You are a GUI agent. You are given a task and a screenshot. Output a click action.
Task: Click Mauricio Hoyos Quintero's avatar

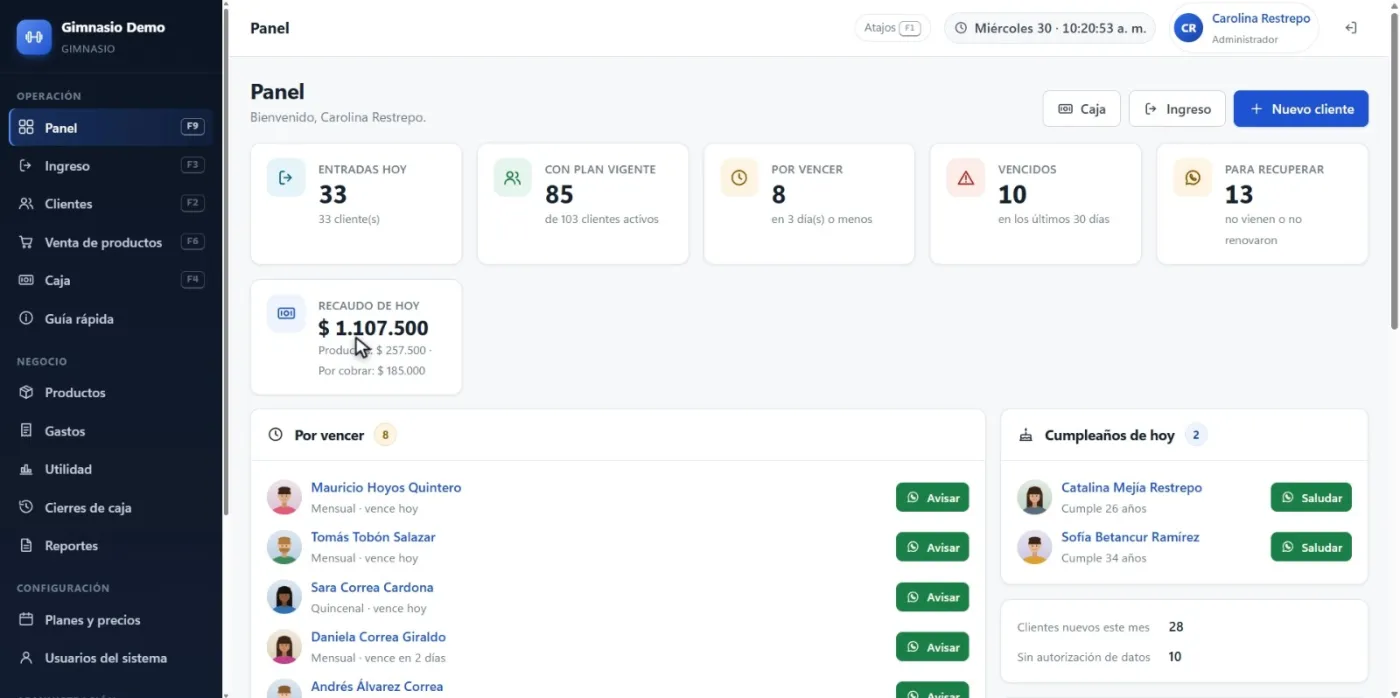[284, 497]
